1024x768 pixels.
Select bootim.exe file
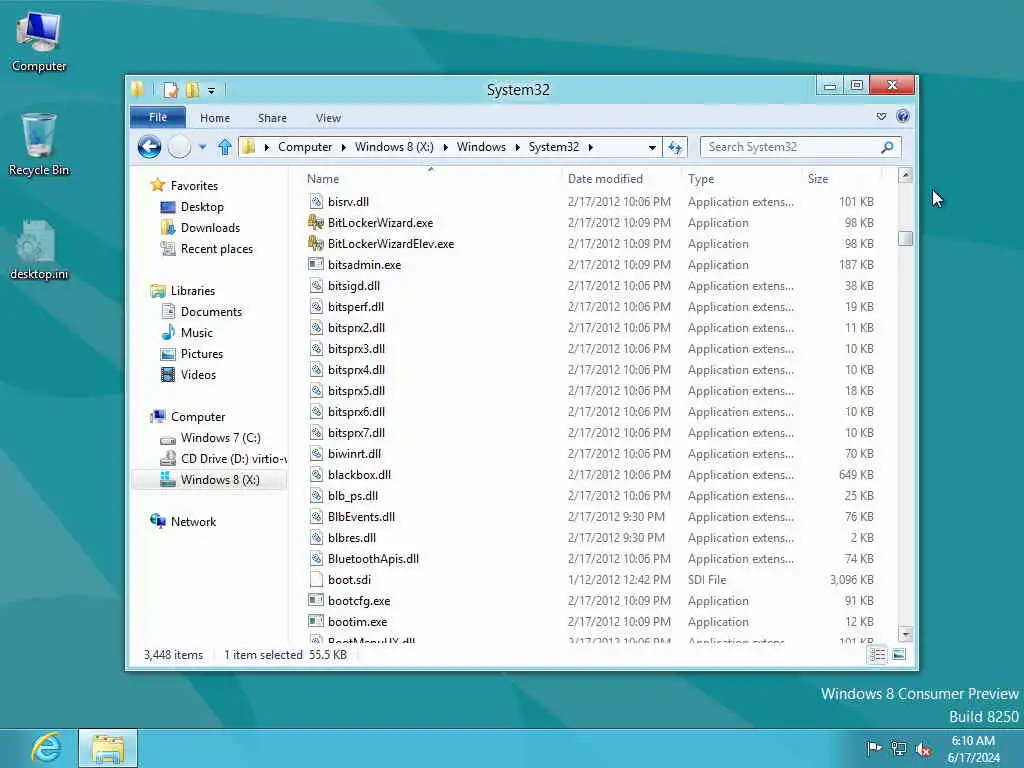pos(357,621)
